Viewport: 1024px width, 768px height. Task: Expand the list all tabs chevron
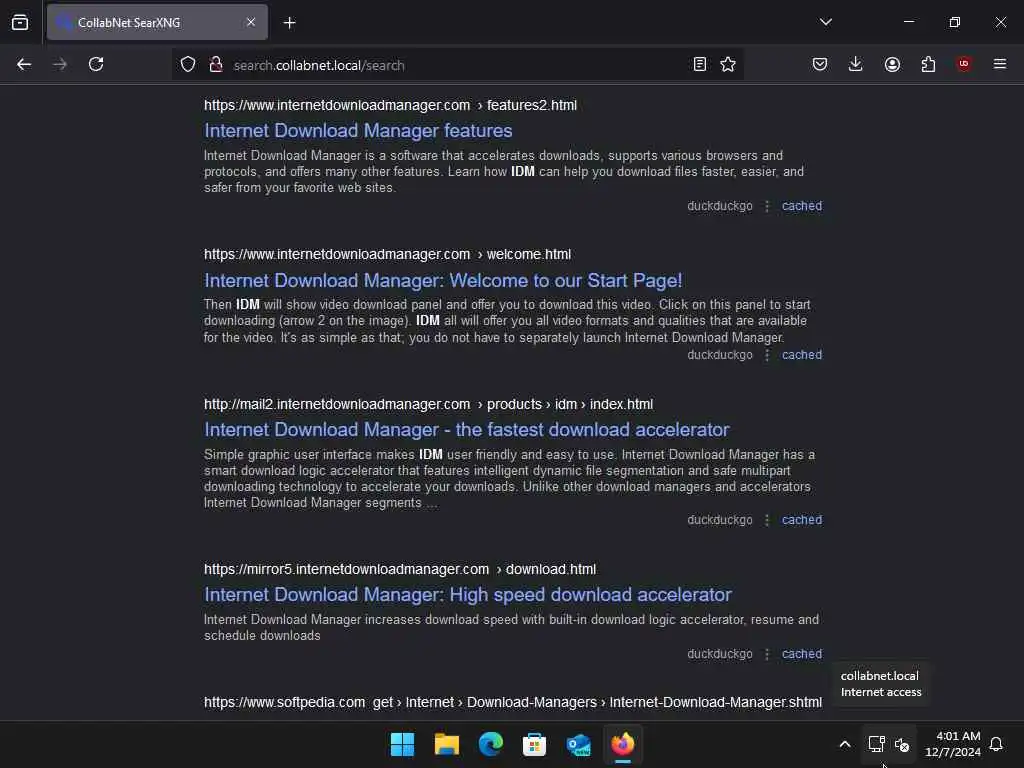[825, 22]
